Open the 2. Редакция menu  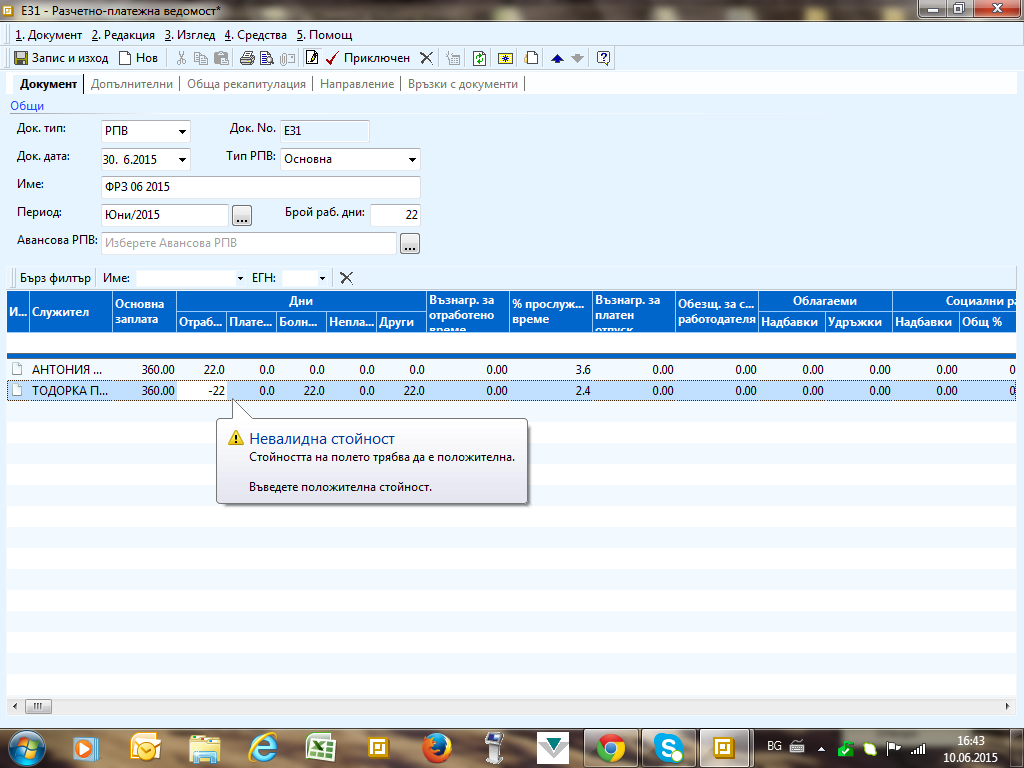pyautogui.click(x=123, y=35)
